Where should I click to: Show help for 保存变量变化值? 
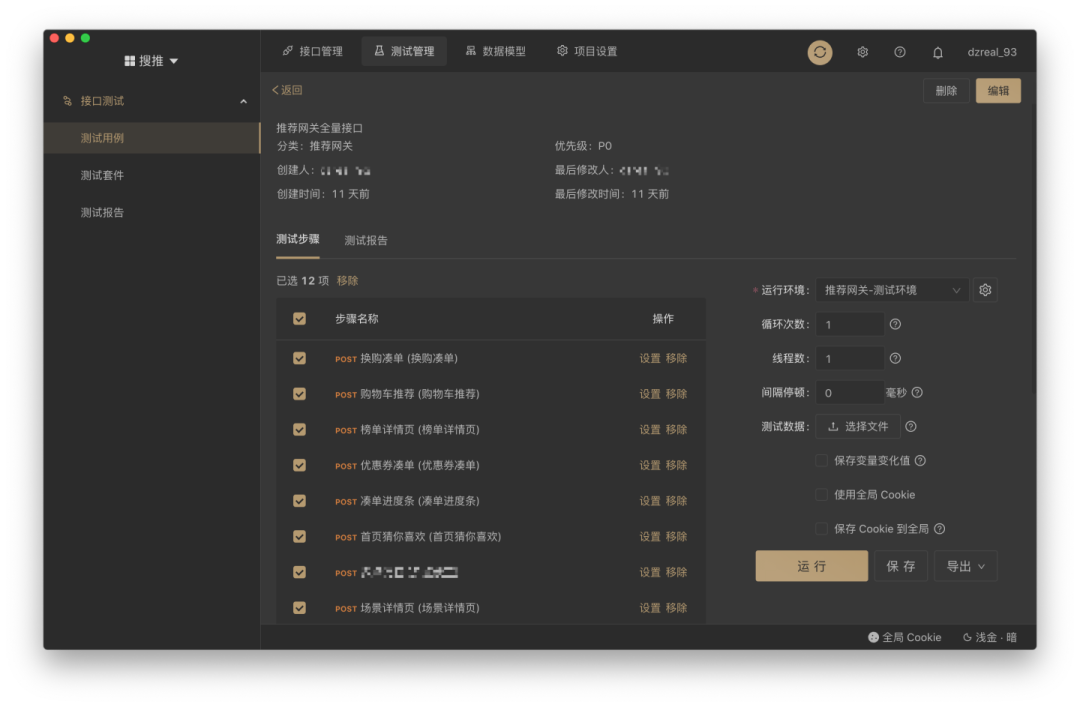920,460
